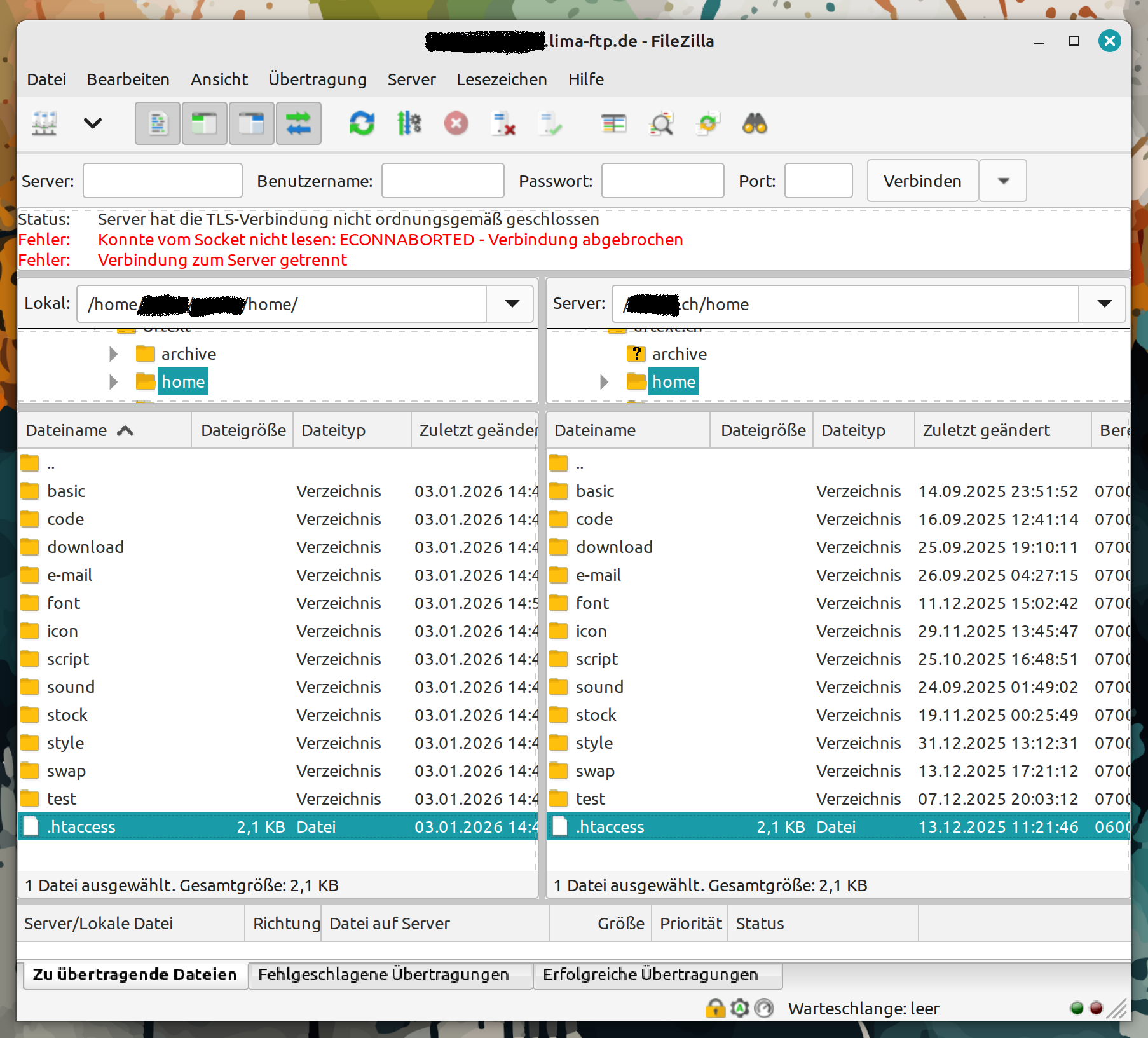
Task: Open the Hilfe menu
Action: (586, 79)
